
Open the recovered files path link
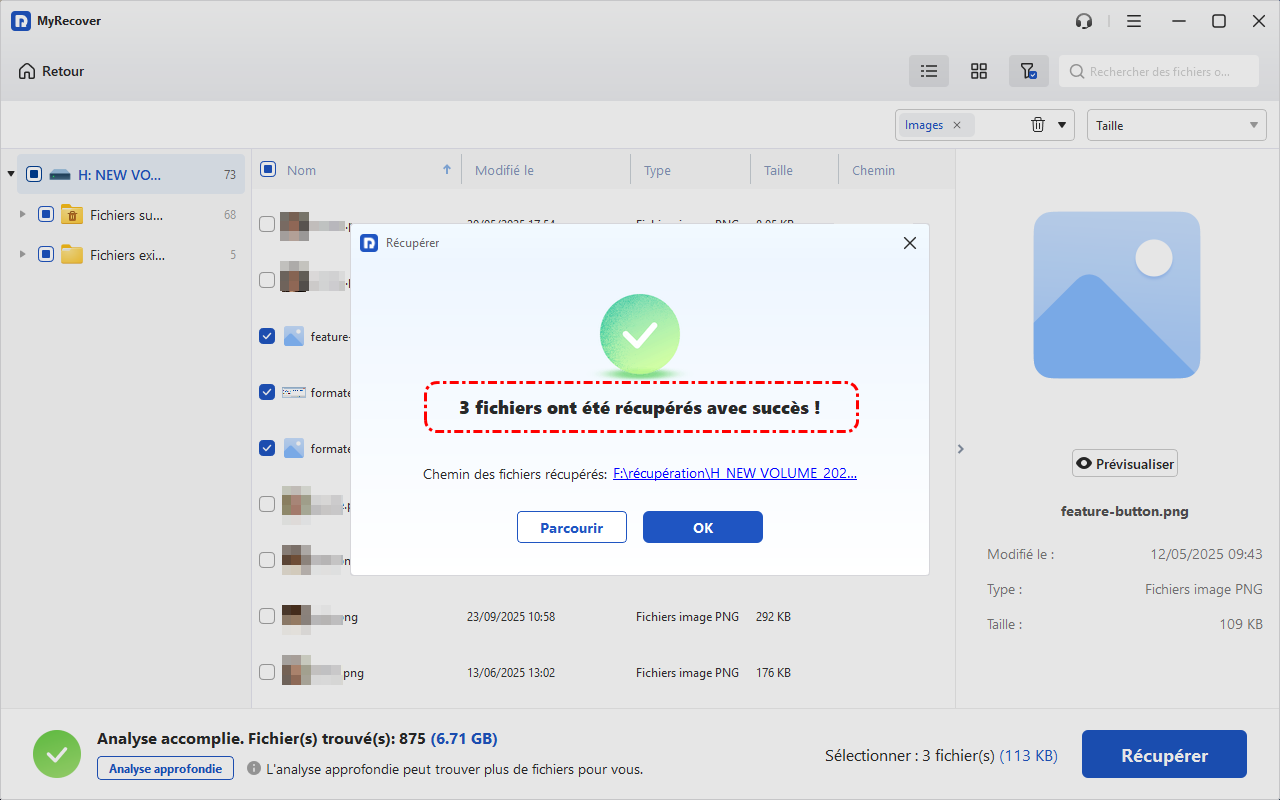click(734, 474)
